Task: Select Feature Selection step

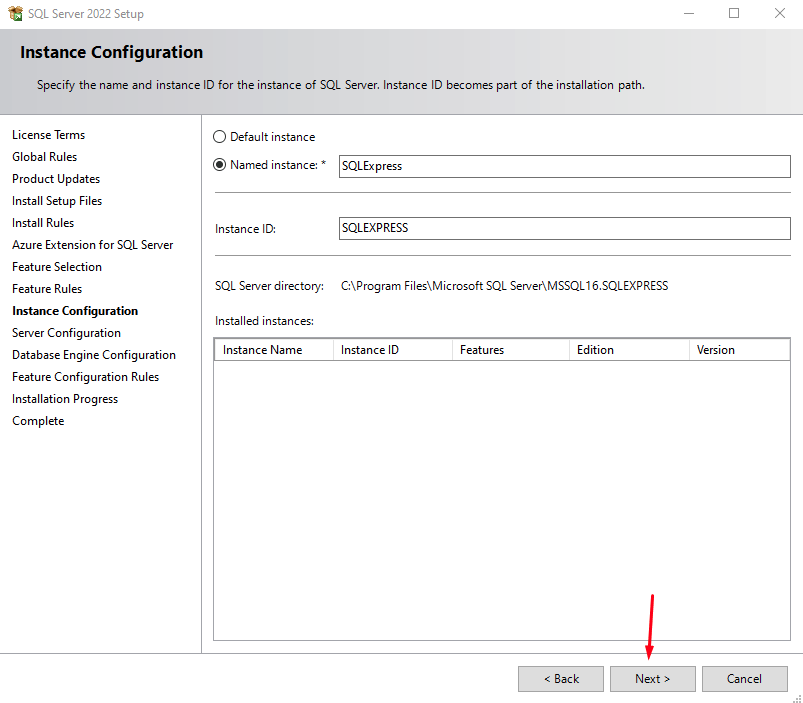Action: click(57, 267)
